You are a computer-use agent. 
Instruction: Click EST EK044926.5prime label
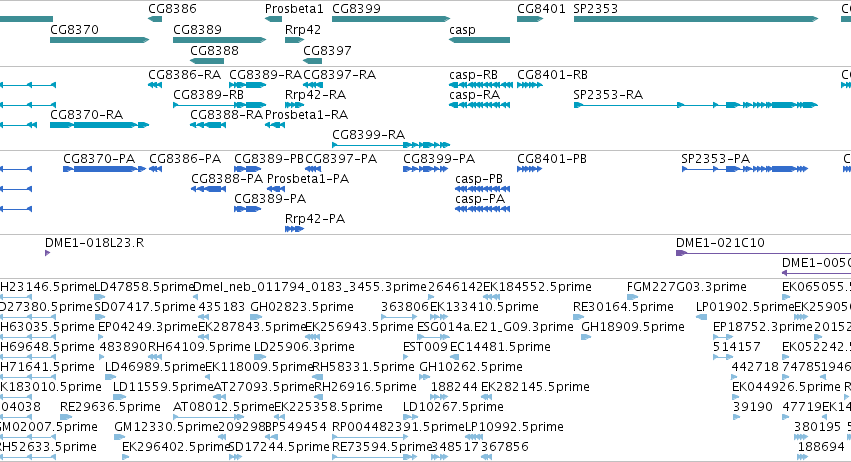point(786,387)
